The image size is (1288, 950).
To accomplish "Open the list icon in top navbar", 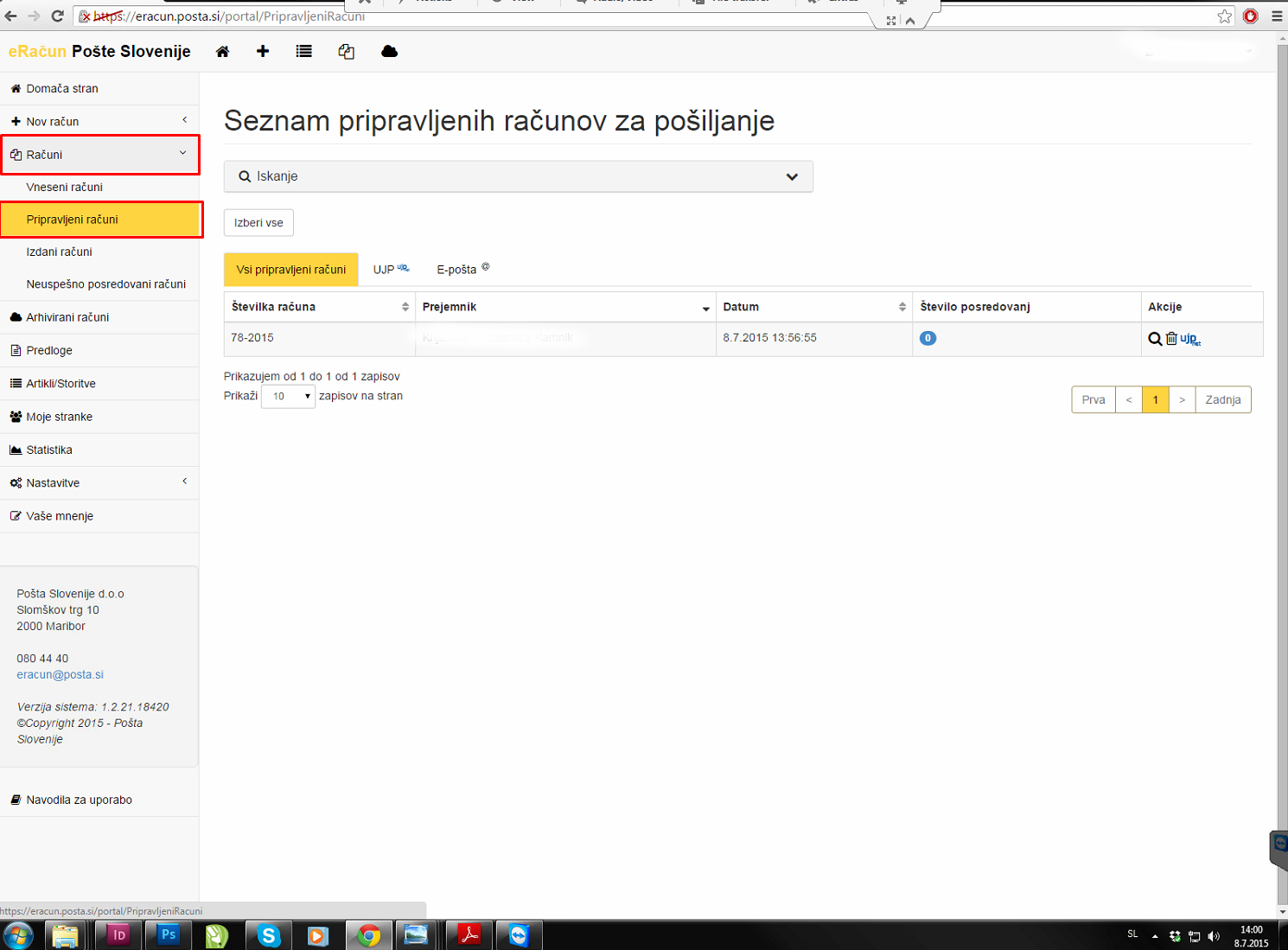I will coord(303,51).
